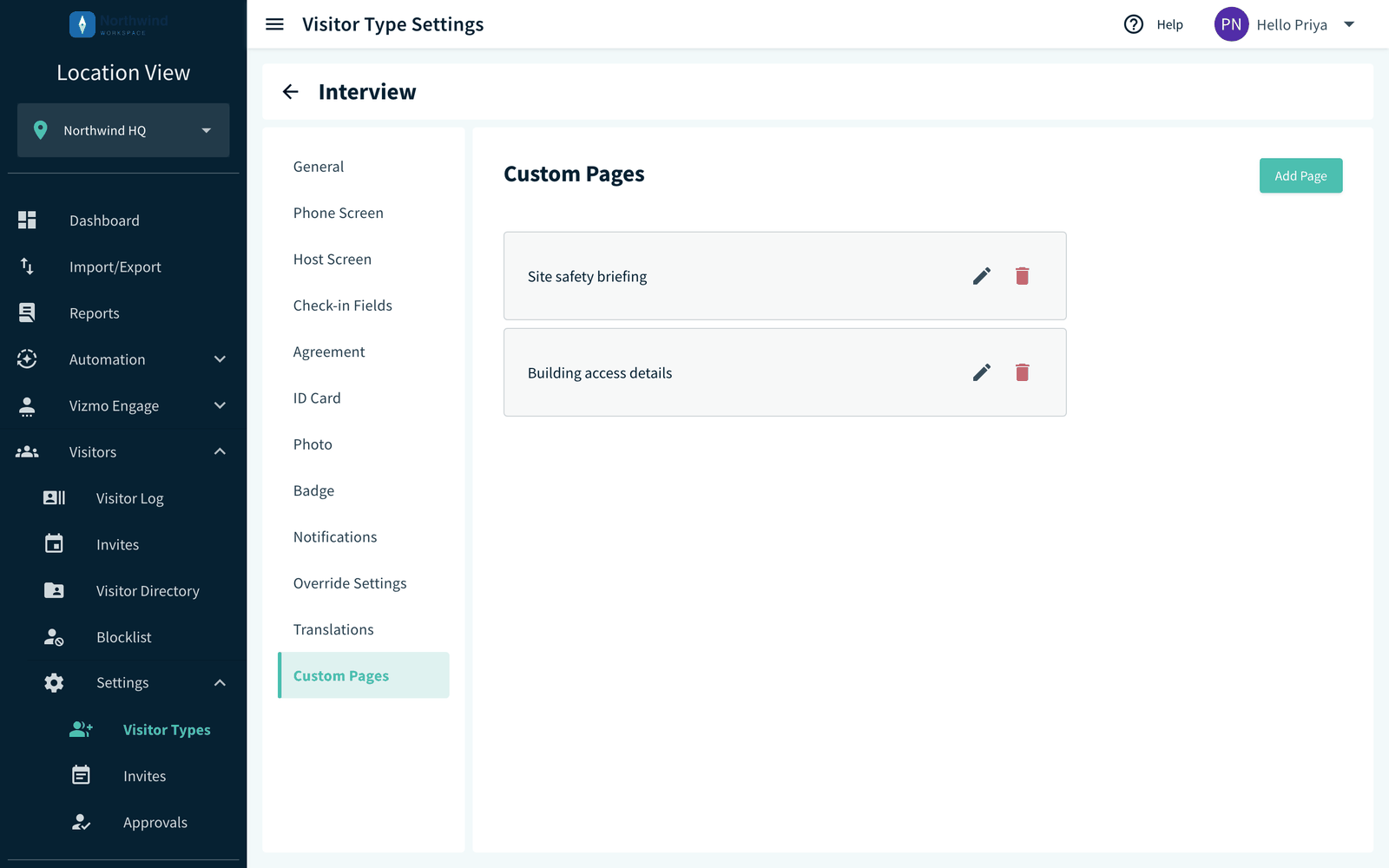Open the Help question mark icon
Viewport: 1389px width, 868px height.
(x=1134, y=24)
